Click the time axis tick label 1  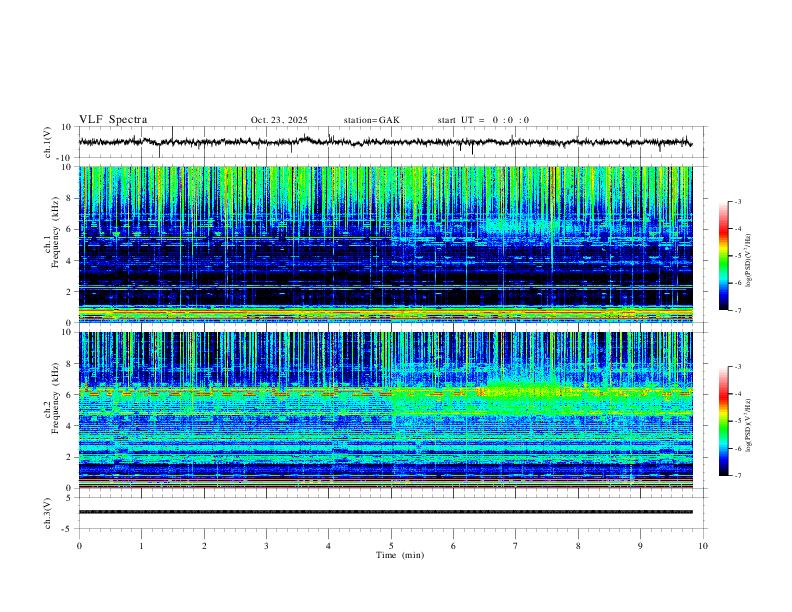click(141, 546)
